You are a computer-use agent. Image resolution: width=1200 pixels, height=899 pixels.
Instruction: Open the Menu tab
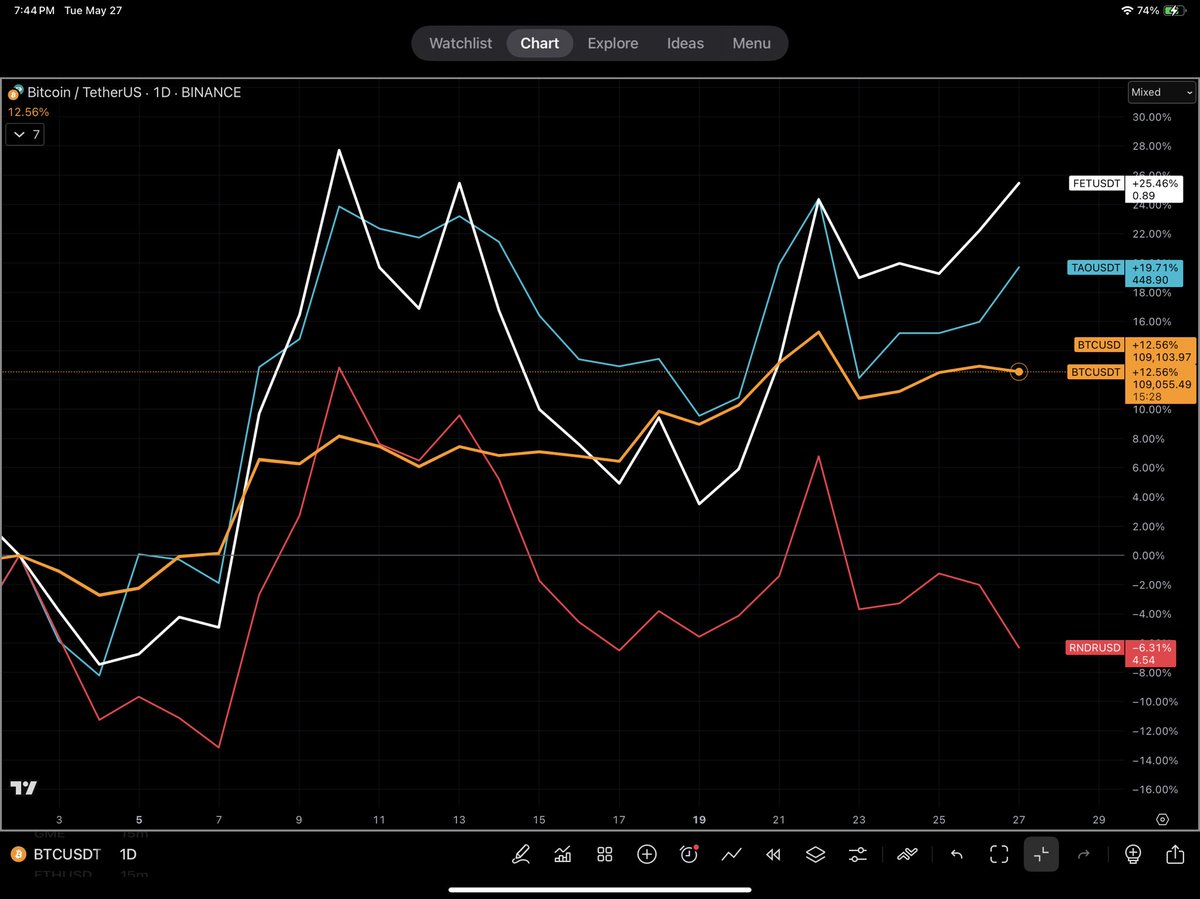tap(751, 44)
